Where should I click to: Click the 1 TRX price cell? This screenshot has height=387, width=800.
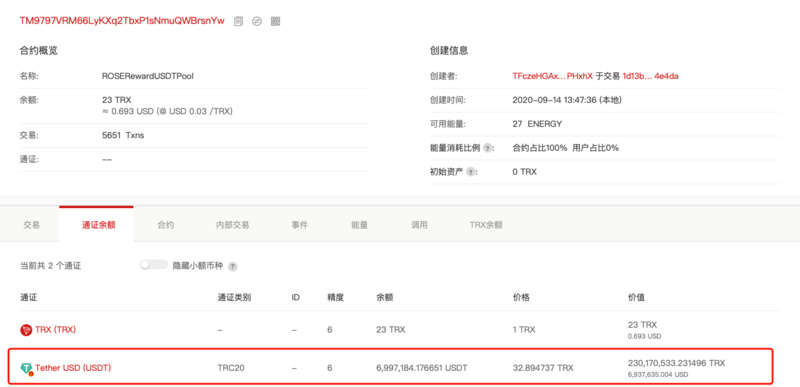point(523,330)
